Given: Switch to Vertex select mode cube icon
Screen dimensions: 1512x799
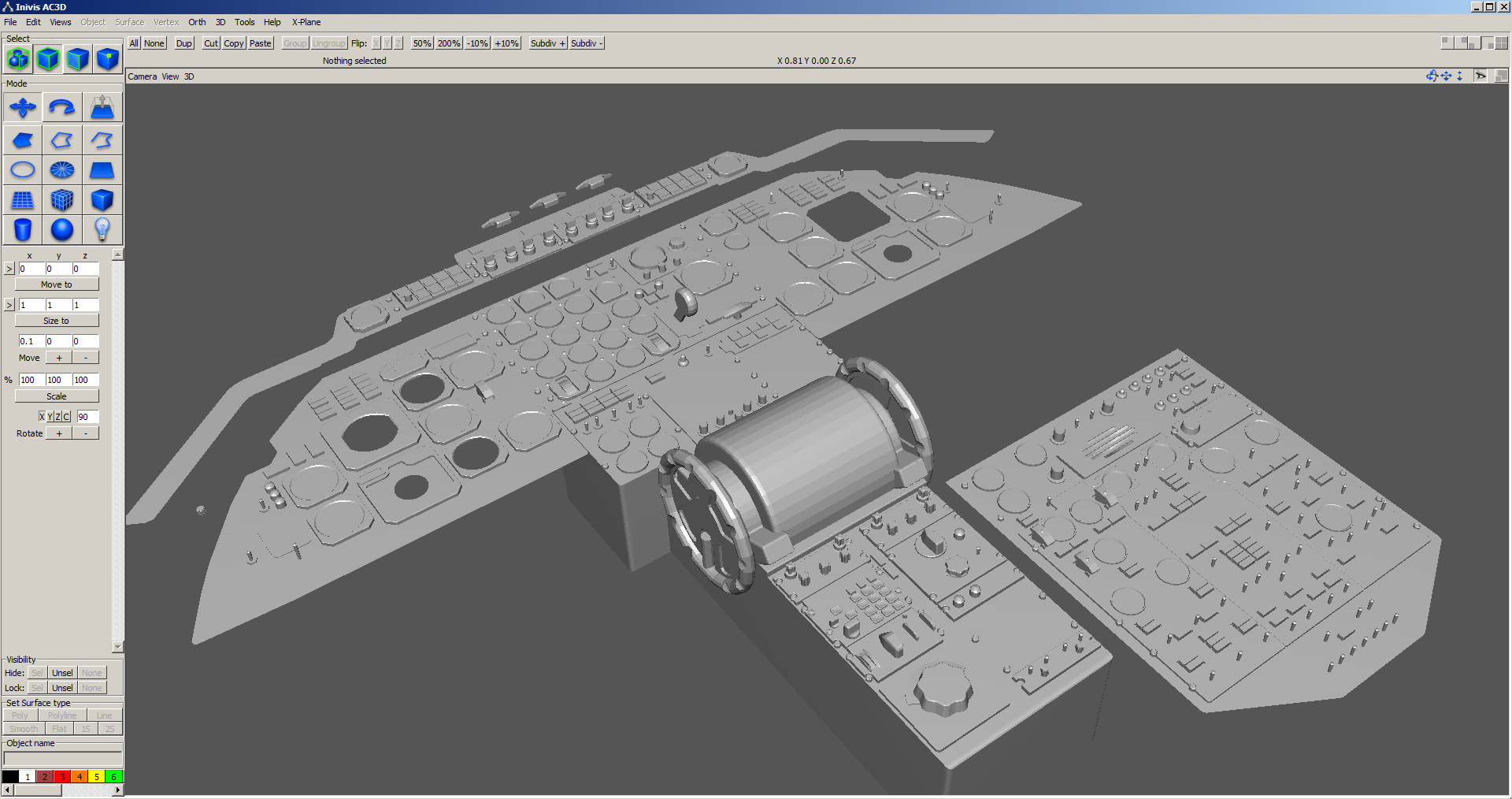Looking at the screenshot, I should (108, 59).
